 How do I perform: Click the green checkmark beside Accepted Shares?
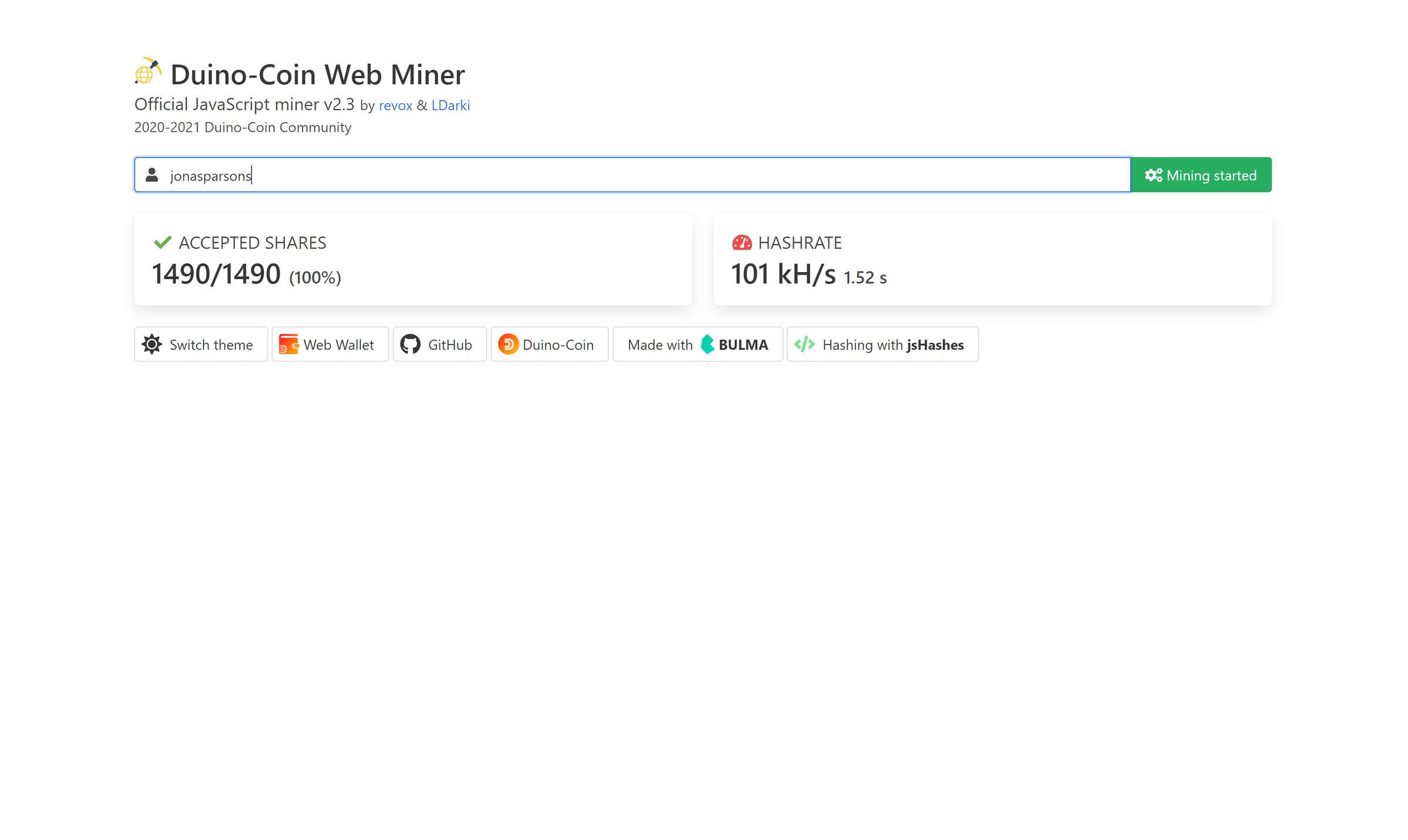point(163,242)
